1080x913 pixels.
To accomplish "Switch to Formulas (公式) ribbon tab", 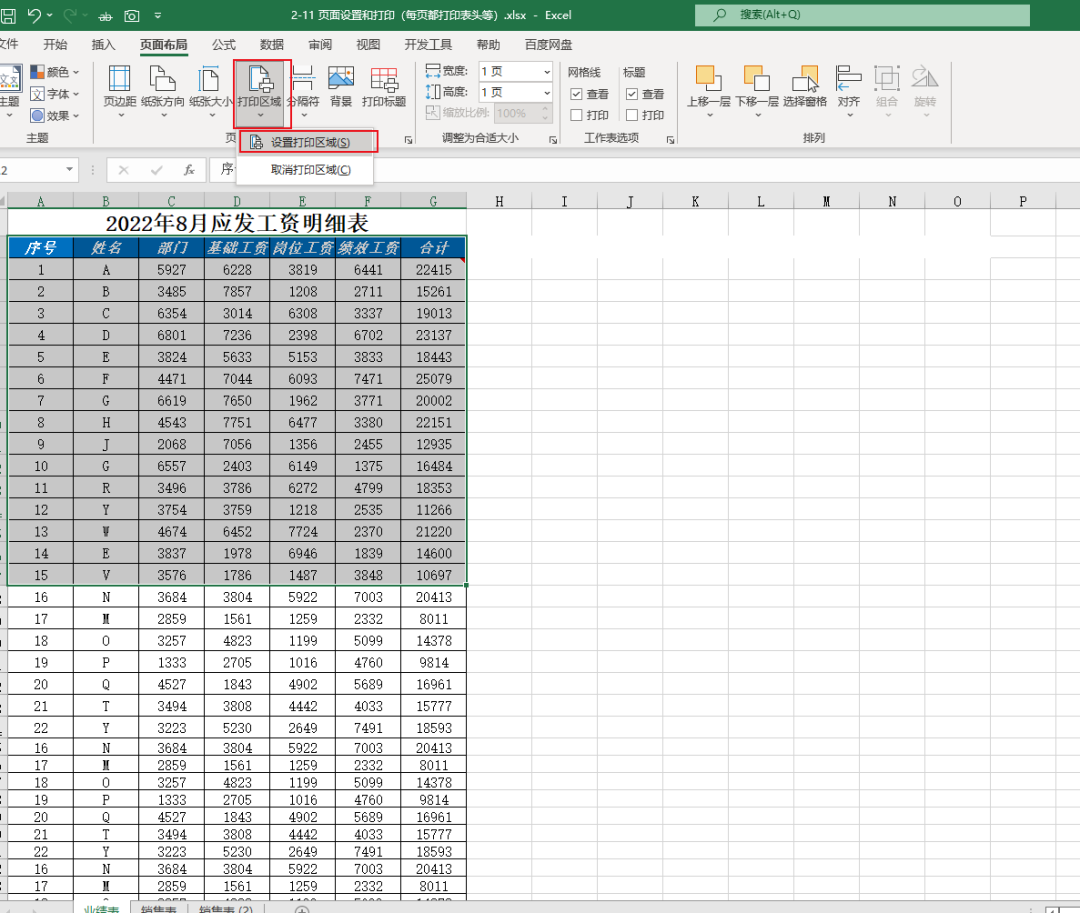I will (223, 45).
